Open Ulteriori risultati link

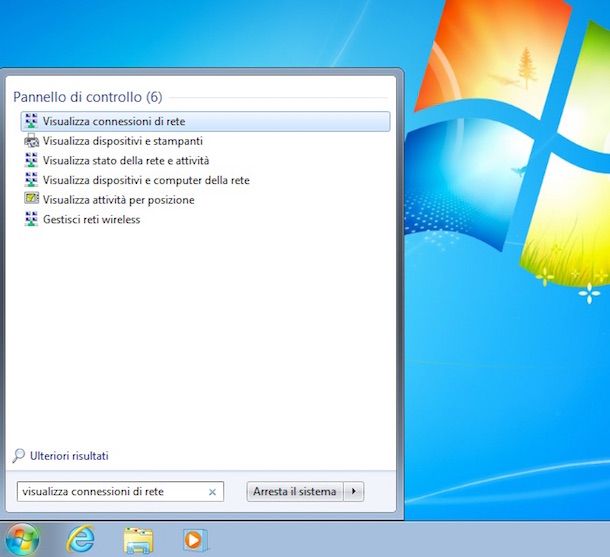click(x=69, y=456)
